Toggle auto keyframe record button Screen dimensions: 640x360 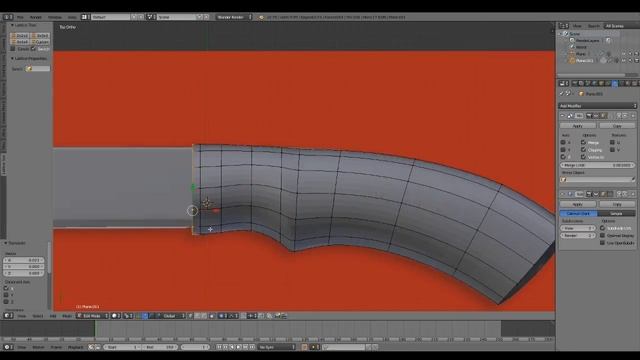[304, 347]
